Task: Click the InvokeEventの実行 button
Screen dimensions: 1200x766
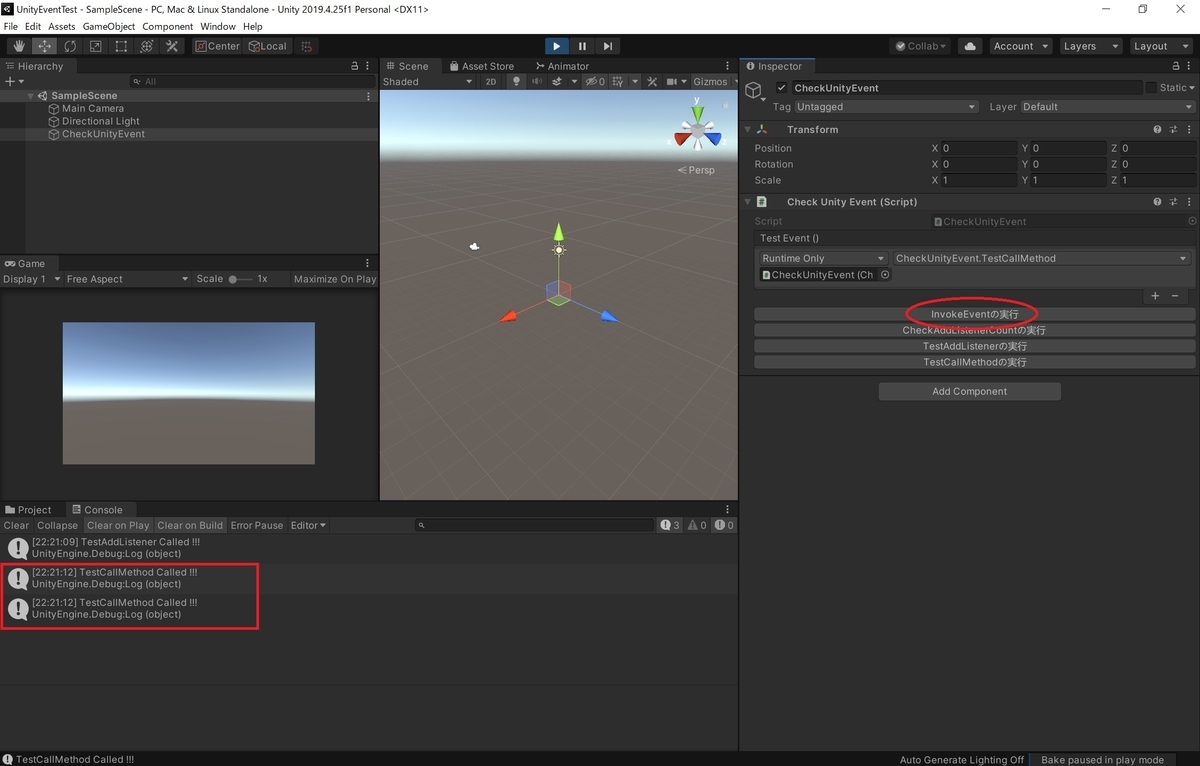Action: pyautogui.click(x=975, y=314)
